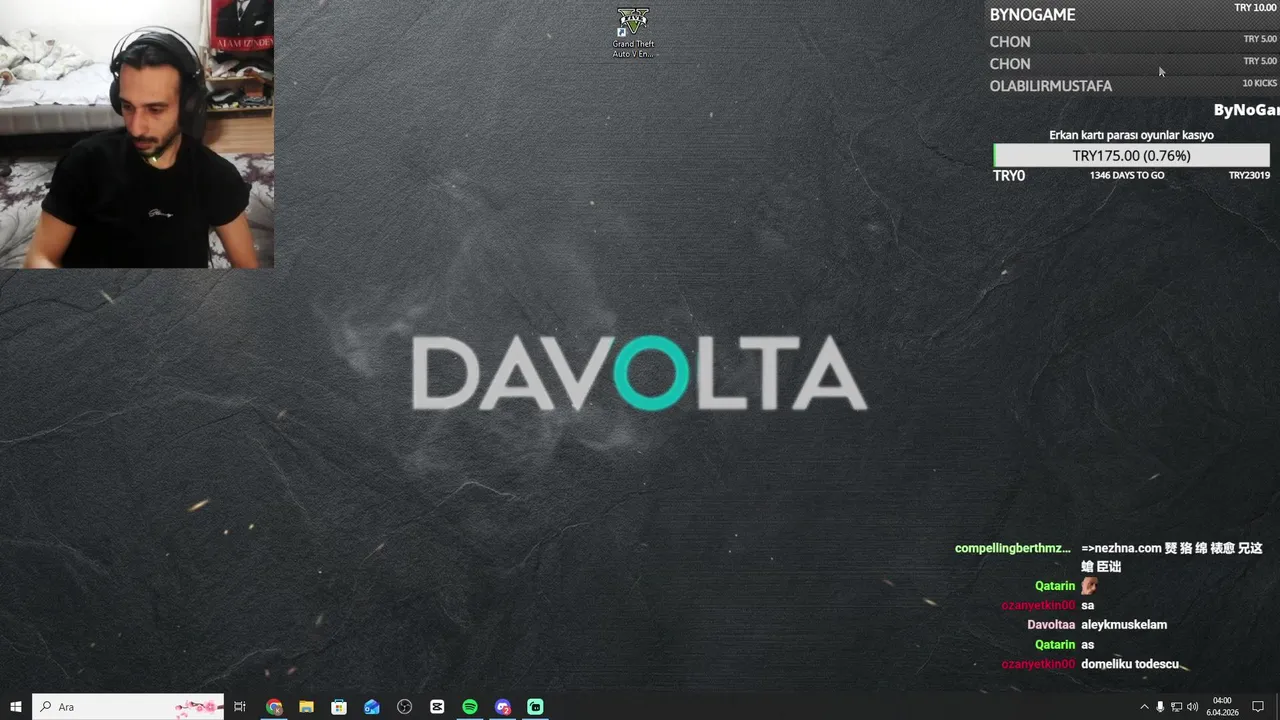Open the Outlook mail app on the taskbar

pyautogui.click(x=372, y=707)
